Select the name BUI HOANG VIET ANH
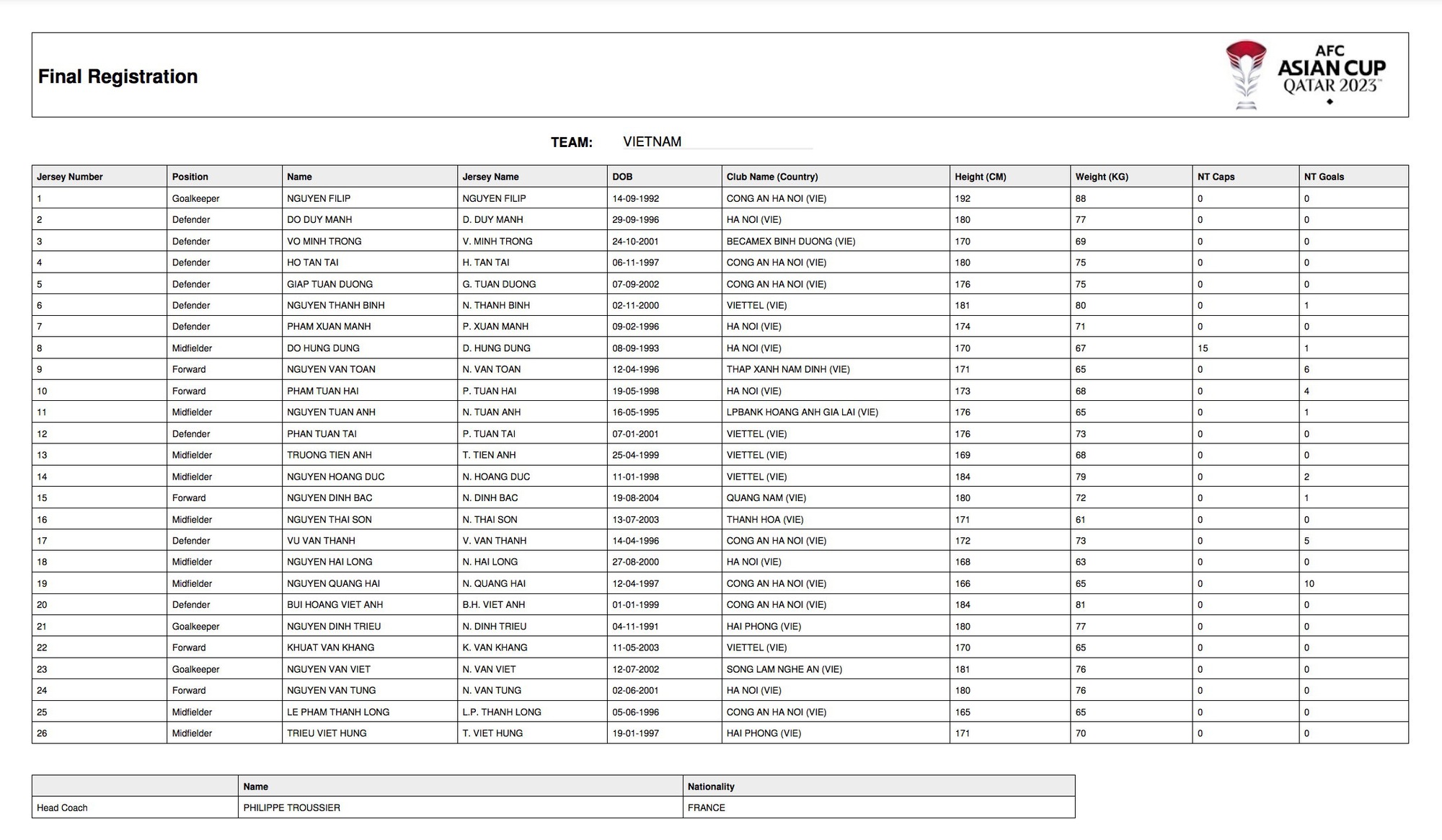 tap(335, 604)
